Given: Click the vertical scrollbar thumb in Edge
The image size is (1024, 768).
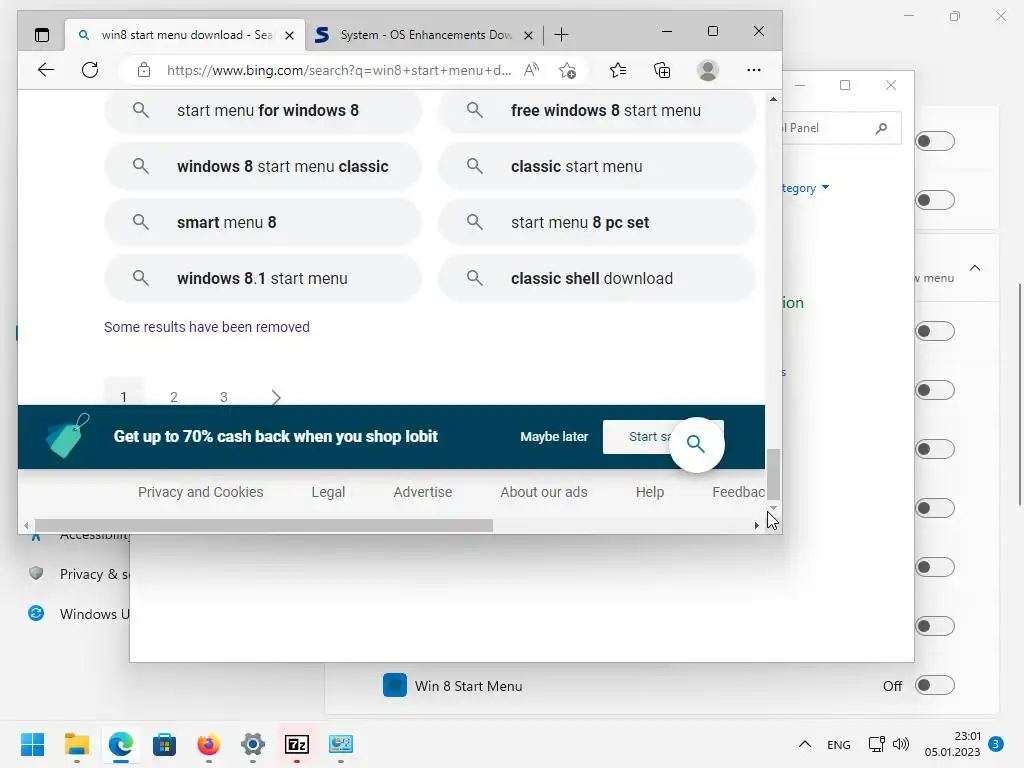Looking at the screenshot, I should pyautogui.click(x=773, y=474).
